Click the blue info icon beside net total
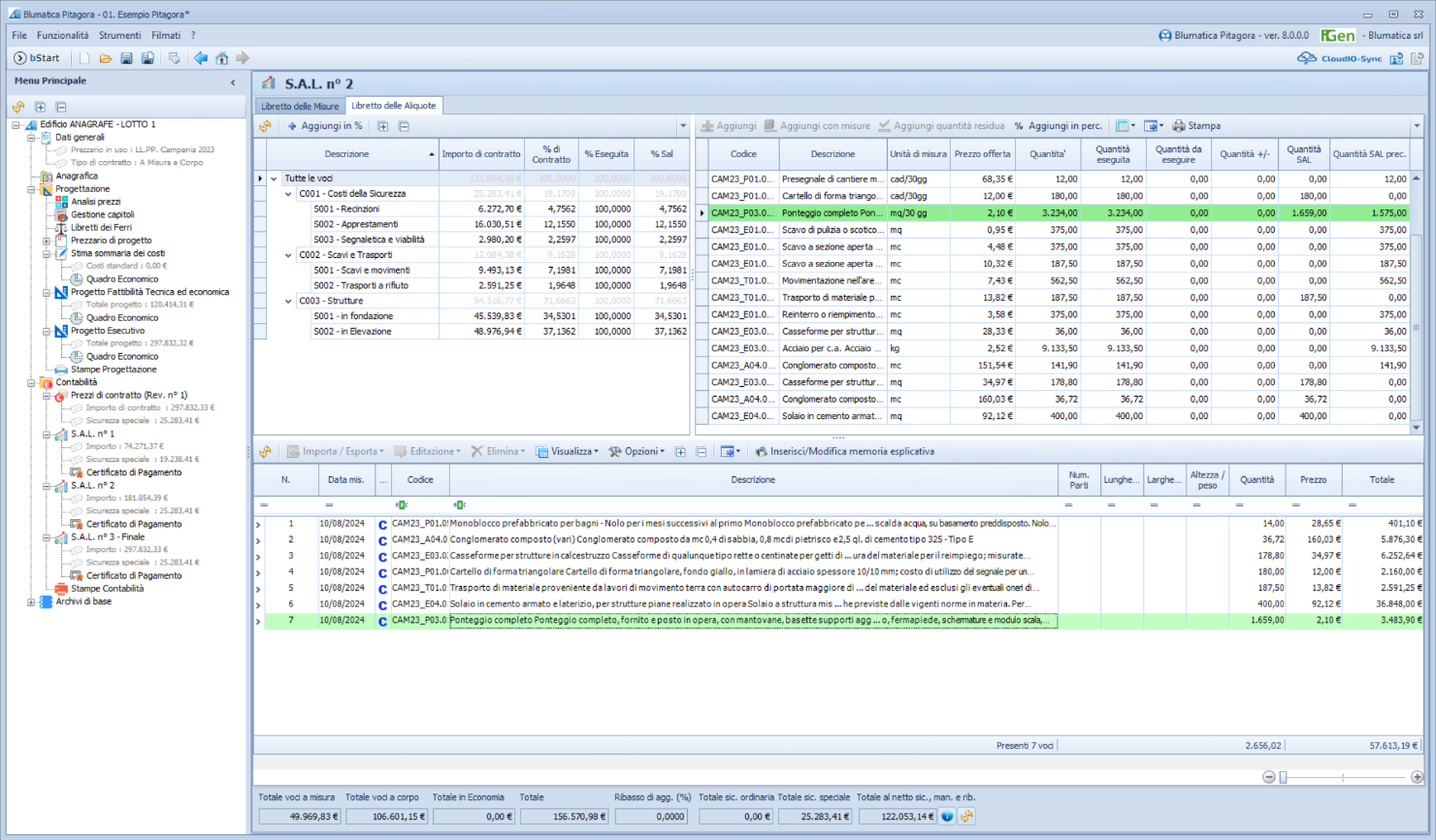 (947, 817)
